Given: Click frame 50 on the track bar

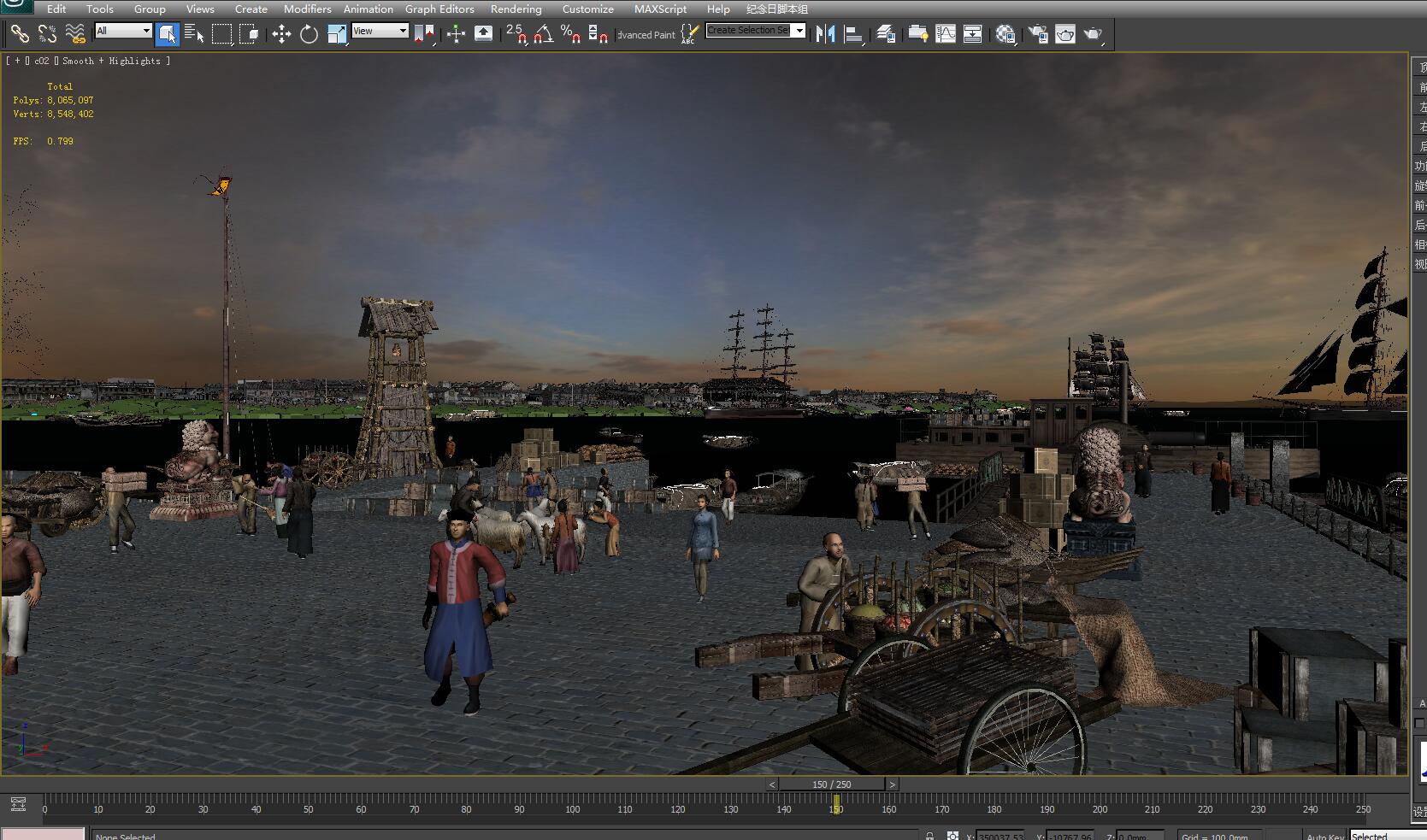Looking at the screenshot, I should (309, 808).
